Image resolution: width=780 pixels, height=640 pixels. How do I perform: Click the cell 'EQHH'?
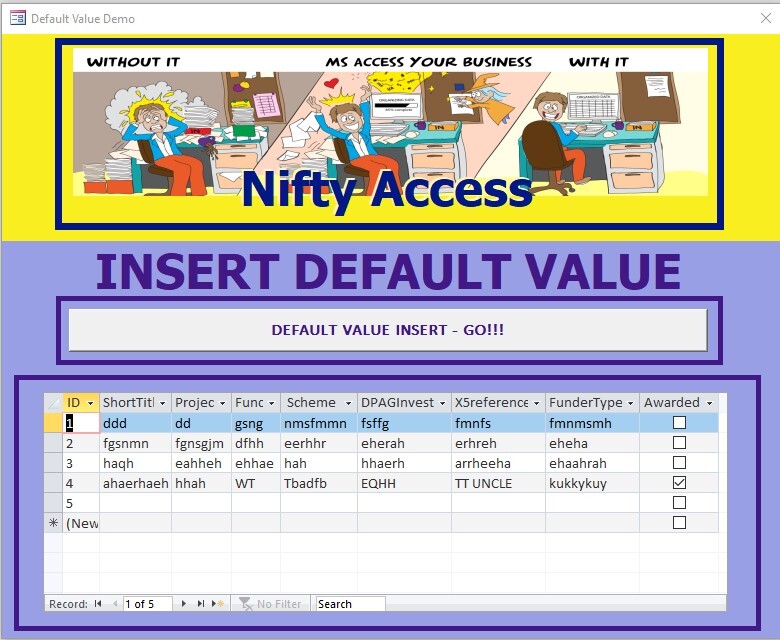[404, 482]
